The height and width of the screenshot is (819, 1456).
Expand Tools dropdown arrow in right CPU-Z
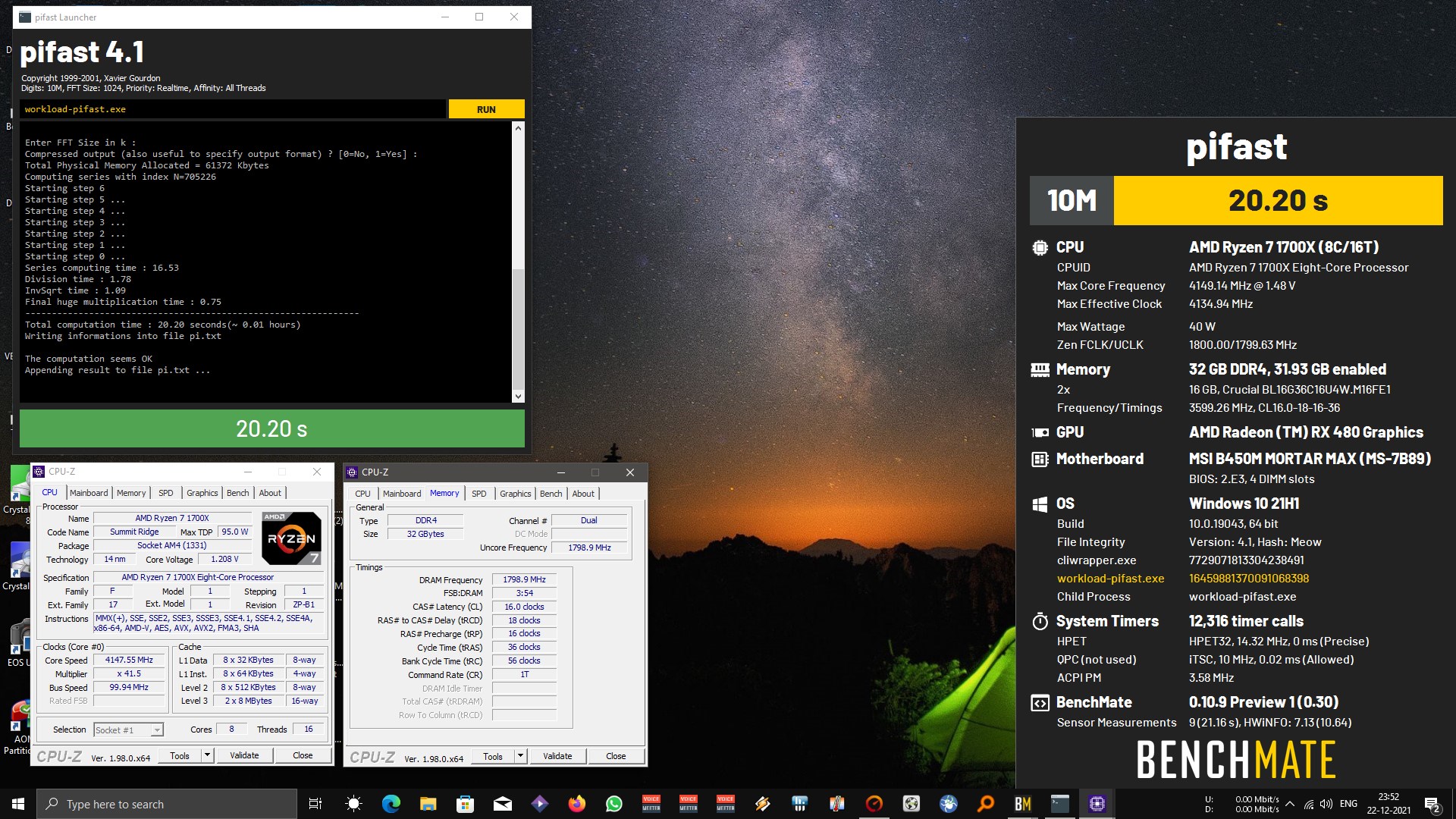click(520, 756)
